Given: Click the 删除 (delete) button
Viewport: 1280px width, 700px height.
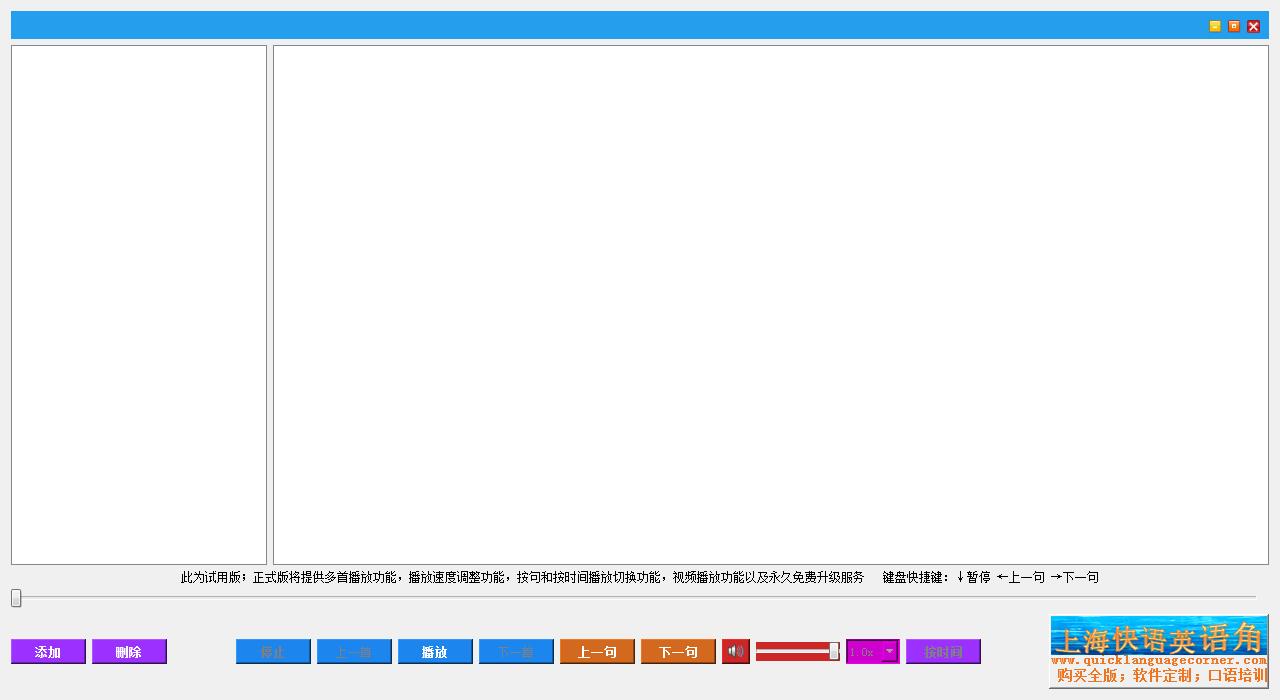Looking at the screenshot, I should (129, 652).
